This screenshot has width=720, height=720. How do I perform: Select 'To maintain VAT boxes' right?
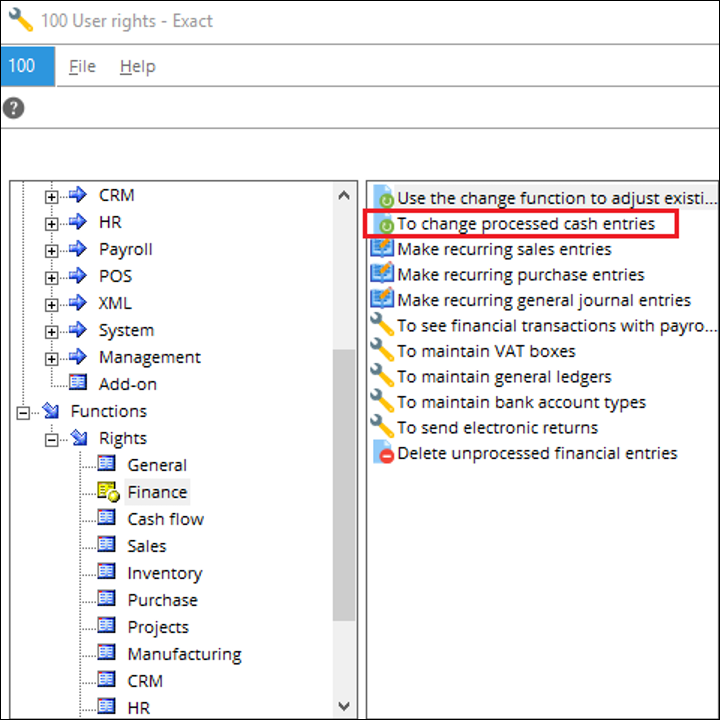[486, 351]
